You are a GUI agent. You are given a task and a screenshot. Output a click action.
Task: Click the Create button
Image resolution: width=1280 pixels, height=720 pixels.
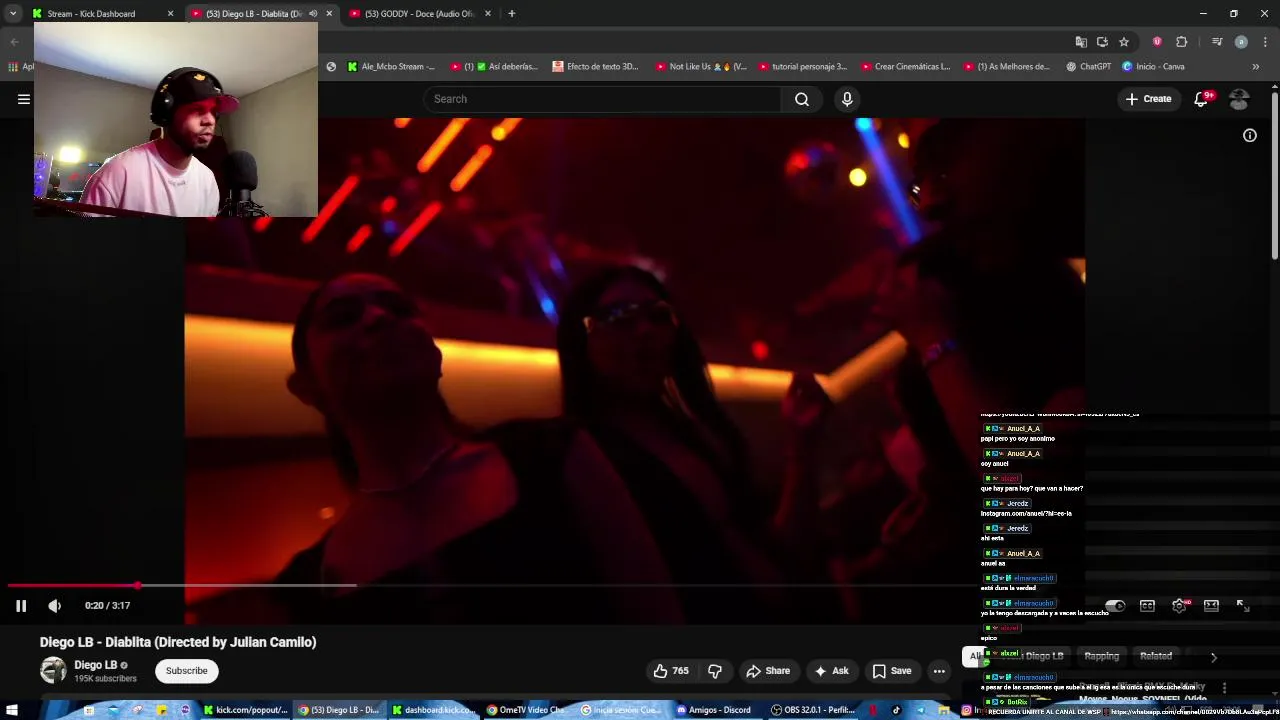click(x=1148, y=99)
